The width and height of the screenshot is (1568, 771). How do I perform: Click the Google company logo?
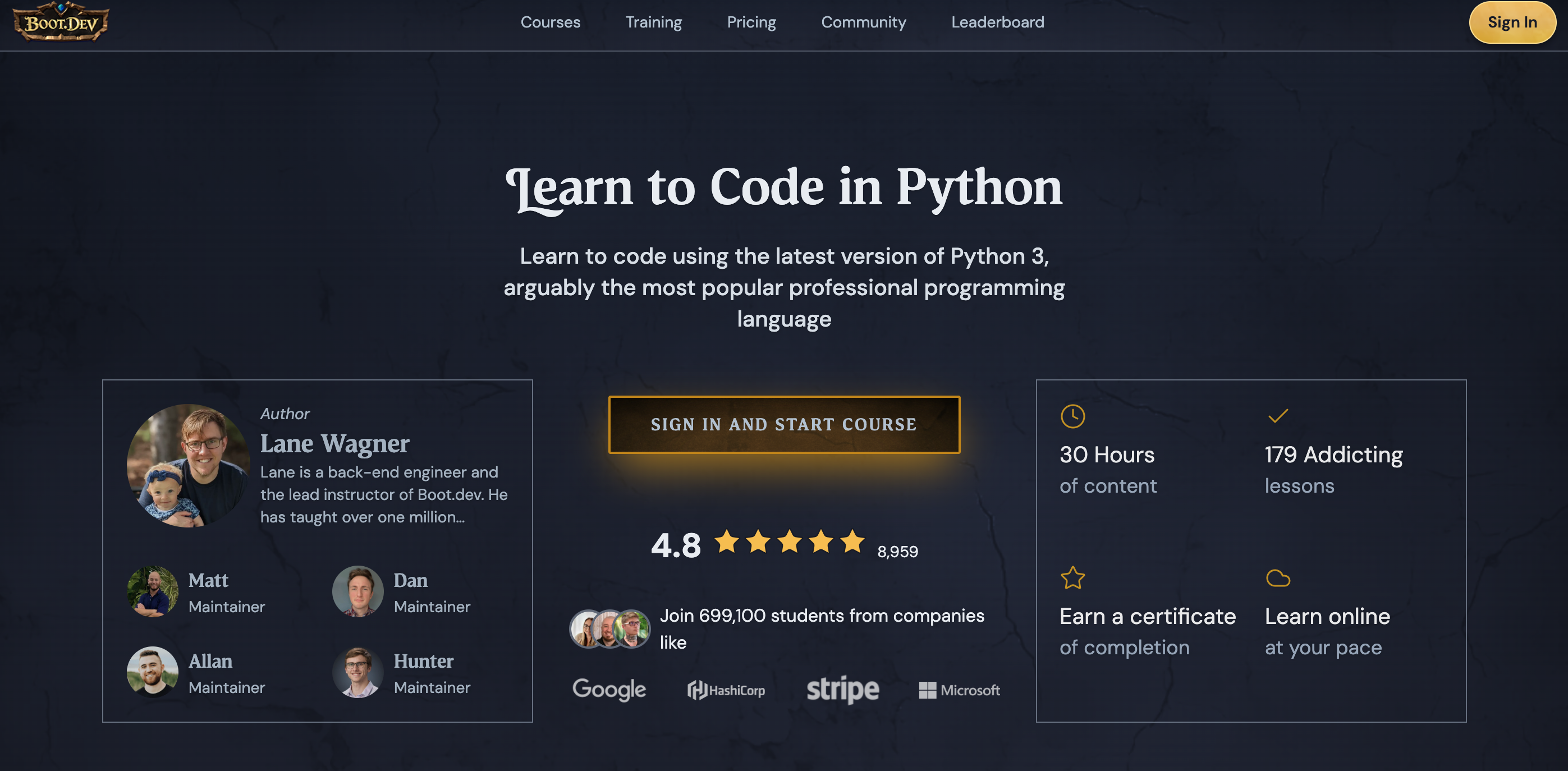[x=609, y=690]
